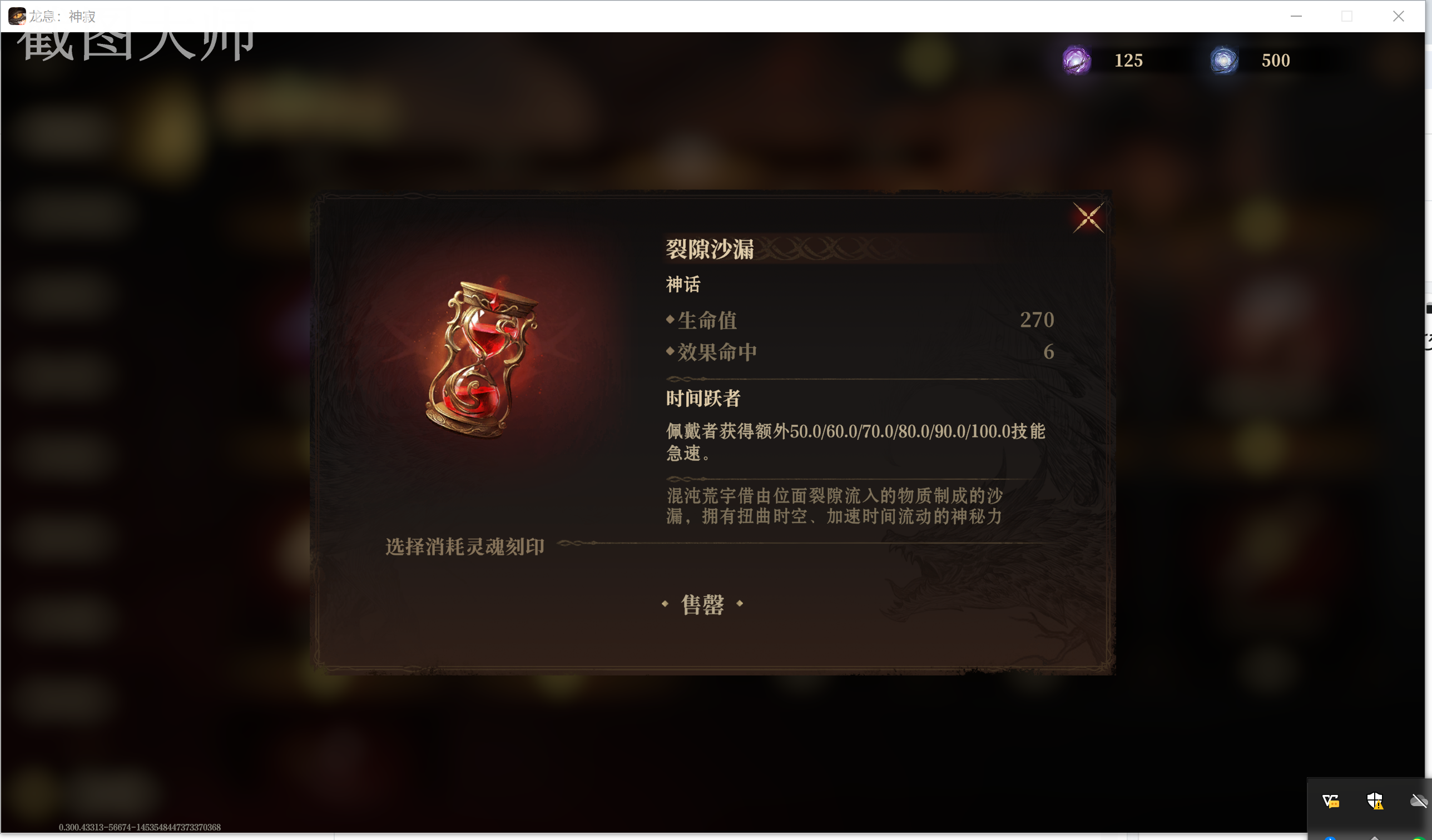Select the 选择消耗灵魂刻印 label
The image size is (1432, 840).
tap(465, 547)
